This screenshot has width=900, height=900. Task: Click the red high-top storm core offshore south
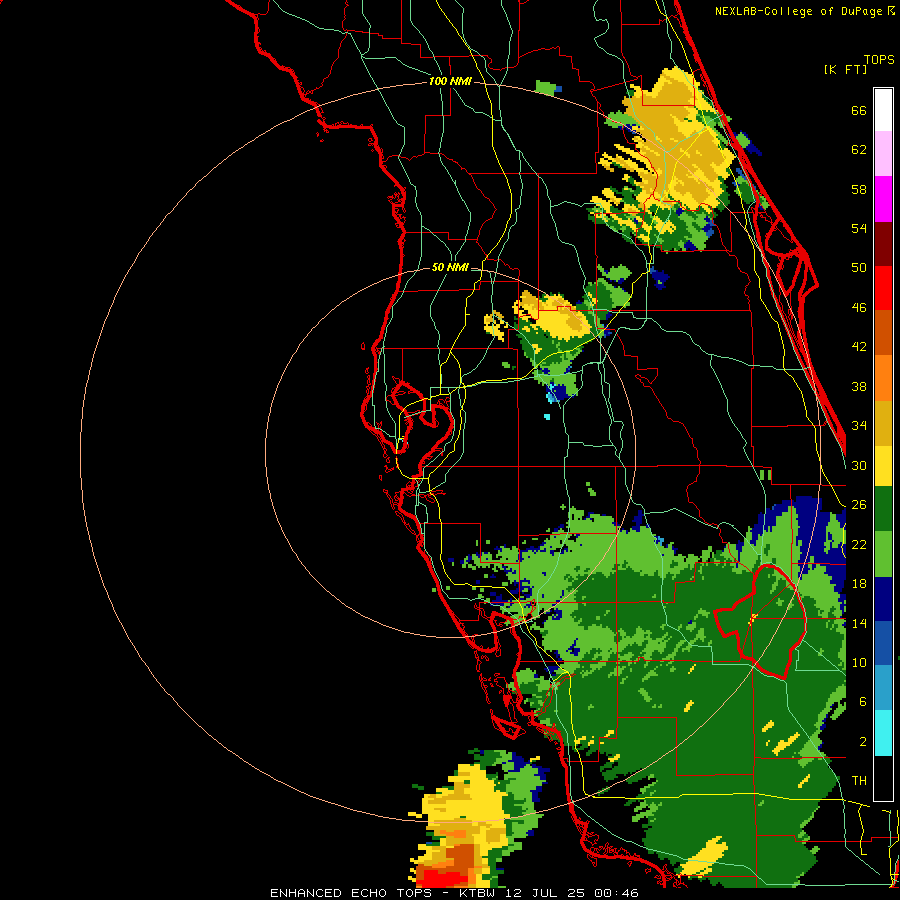(x=442, y=878)
